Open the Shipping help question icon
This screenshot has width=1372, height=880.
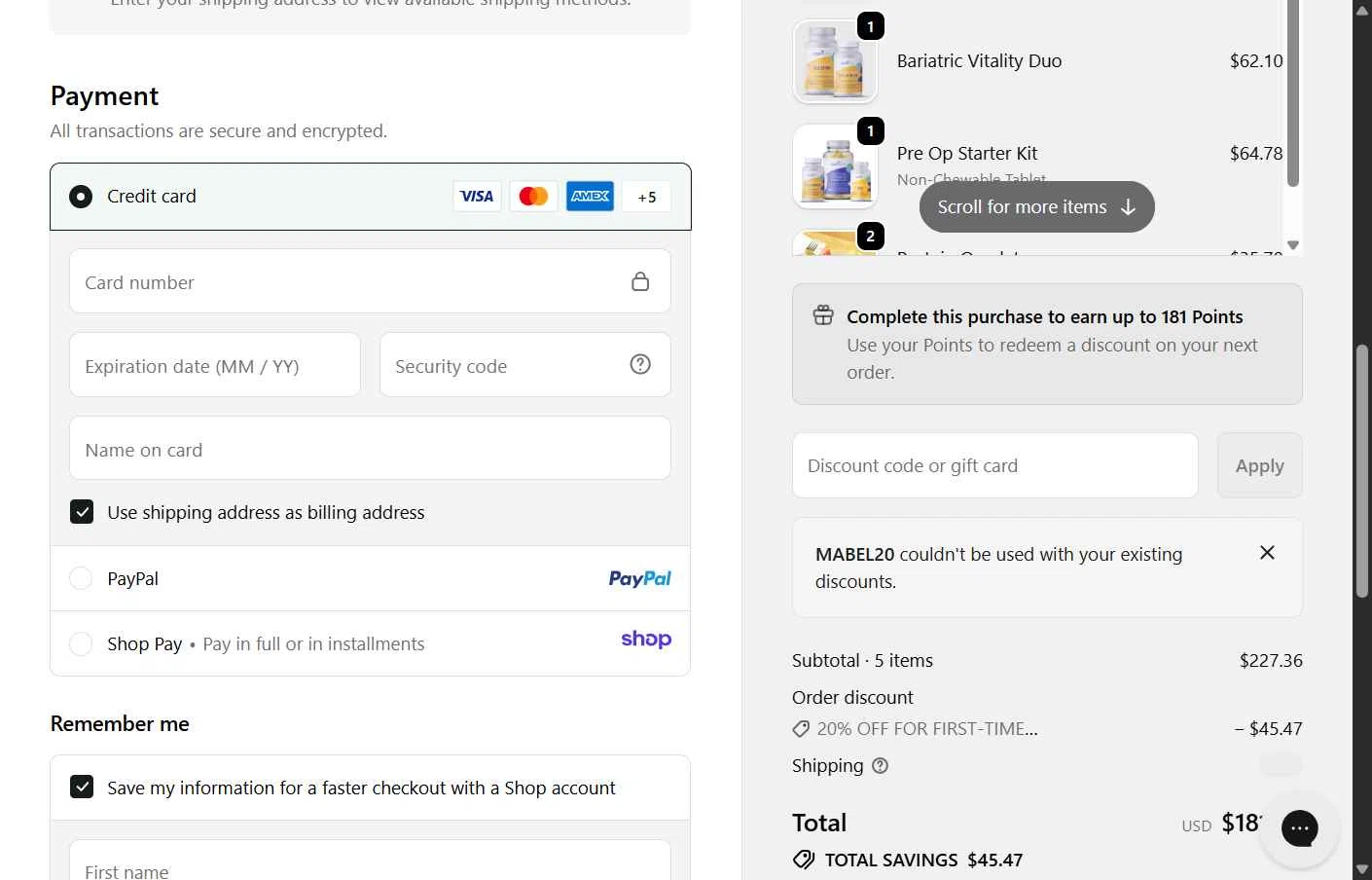coord(880,766)
